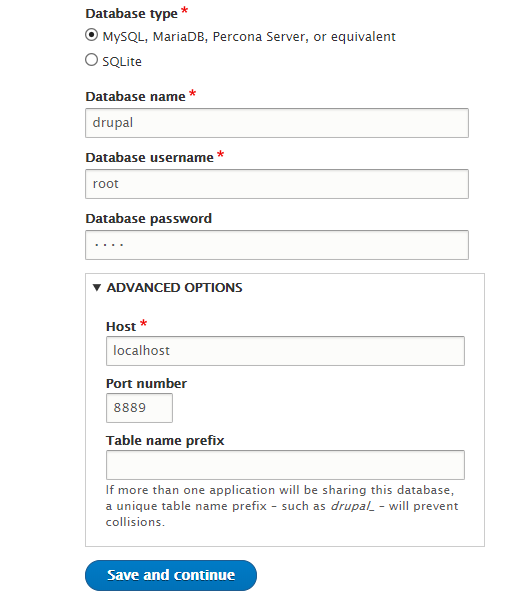Click the empty Table name prefix field
This screenshot has height=610, width=512.
point(285,465)
